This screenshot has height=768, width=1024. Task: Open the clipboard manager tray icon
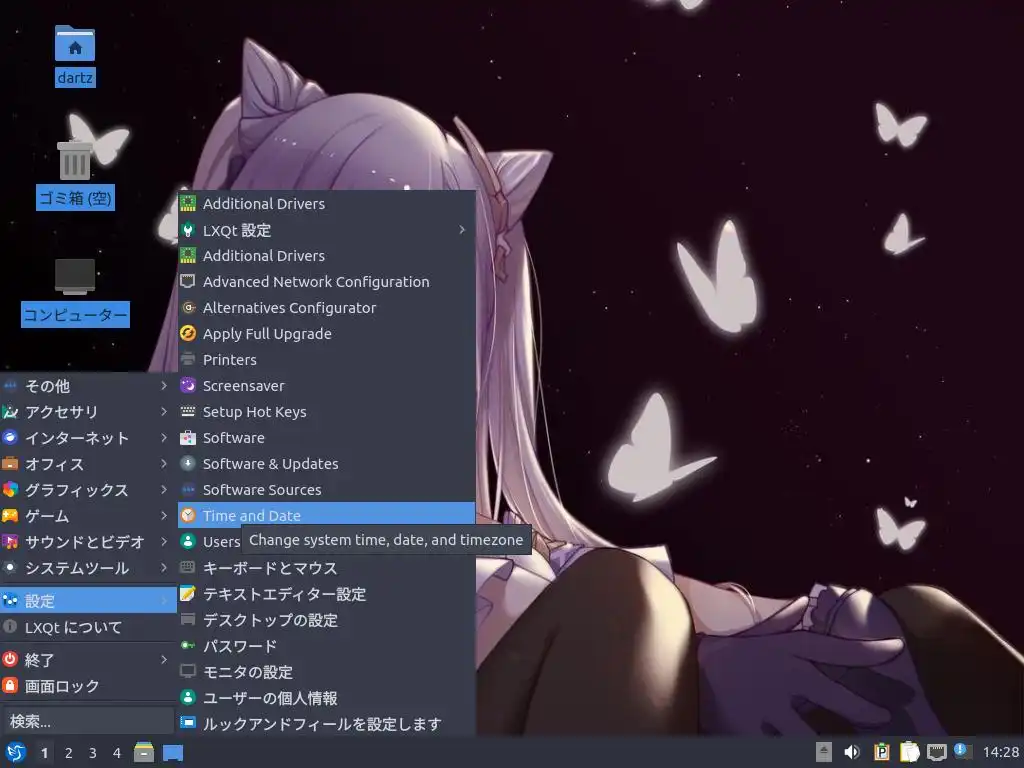[x=910, y=752]
